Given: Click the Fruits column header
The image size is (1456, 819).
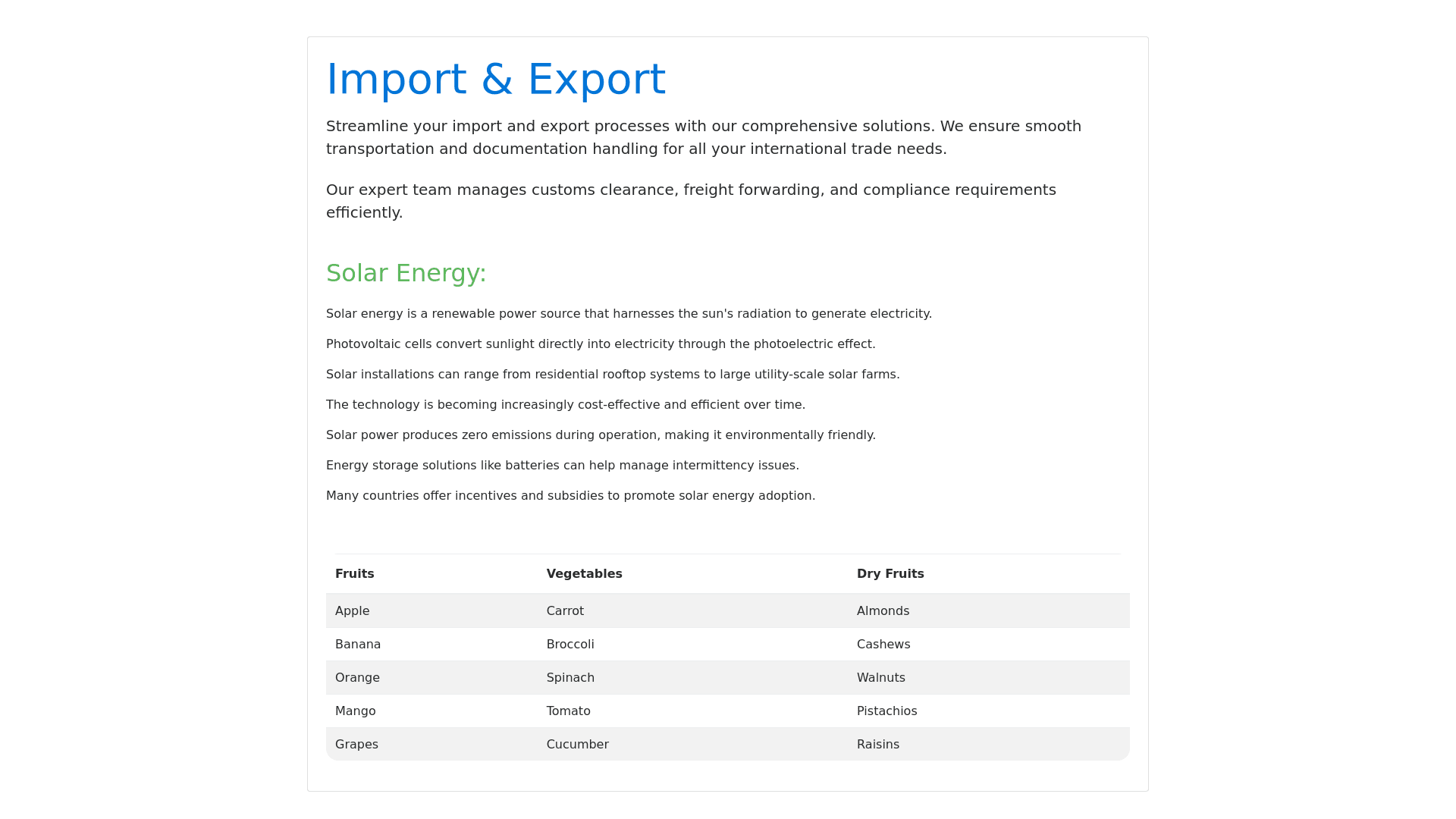Looking at the screenshot, I should click(x=355, y=574).
